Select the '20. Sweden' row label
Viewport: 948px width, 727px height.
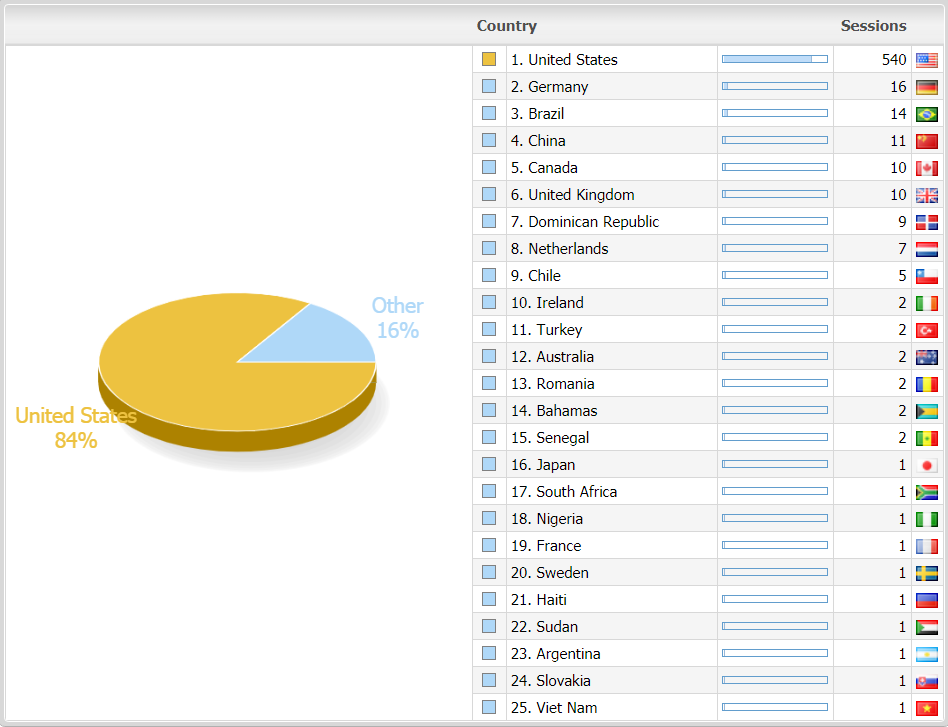[x=550, y=573]
